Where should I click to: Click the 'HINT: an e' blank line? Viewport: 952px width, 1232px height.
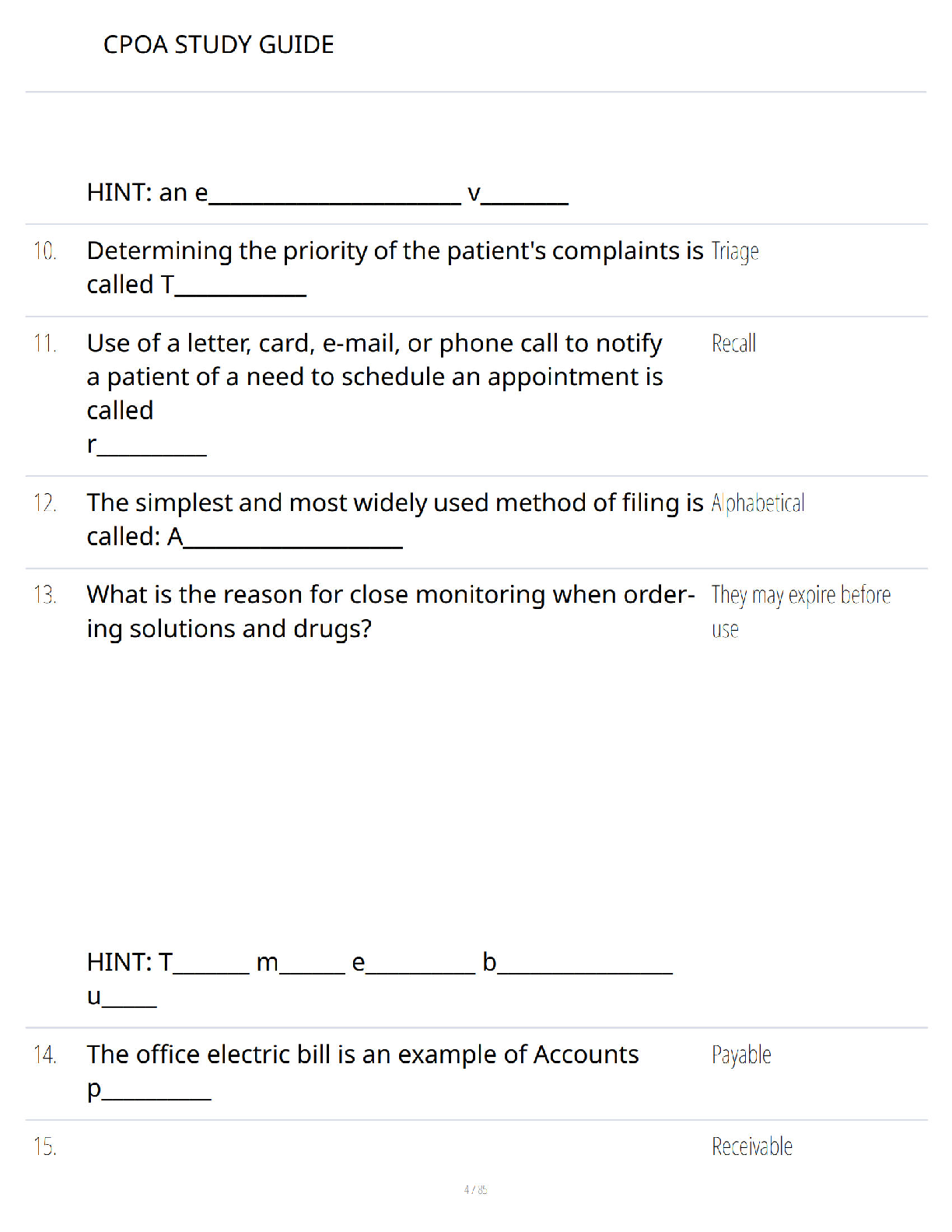(x=335, y=202)
